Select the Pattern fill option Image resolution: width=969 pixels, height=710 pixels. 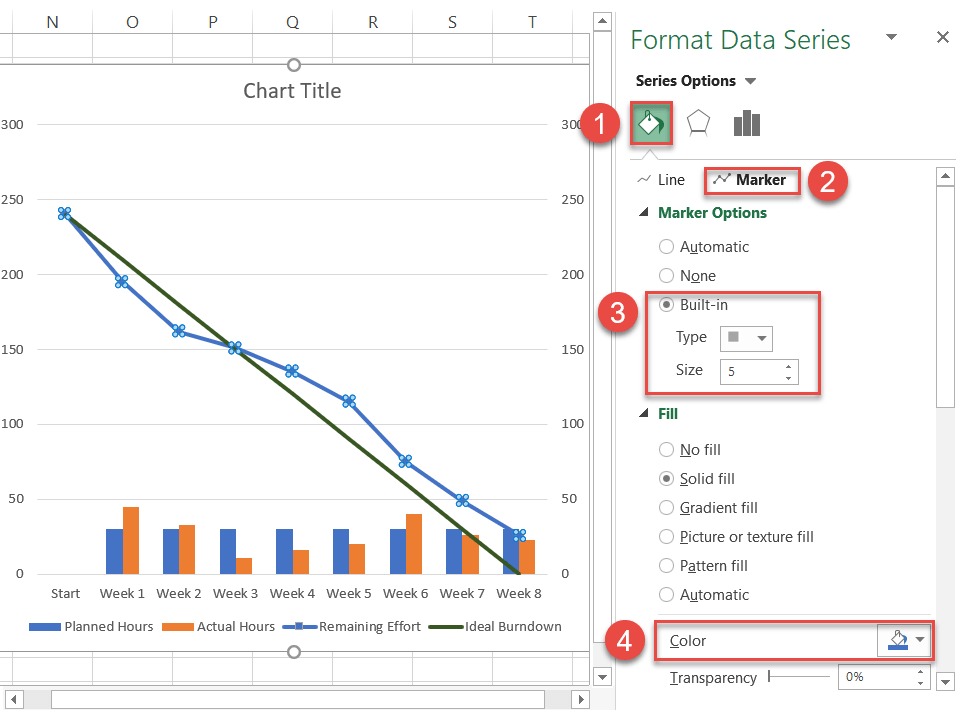[x=666, y=565]
